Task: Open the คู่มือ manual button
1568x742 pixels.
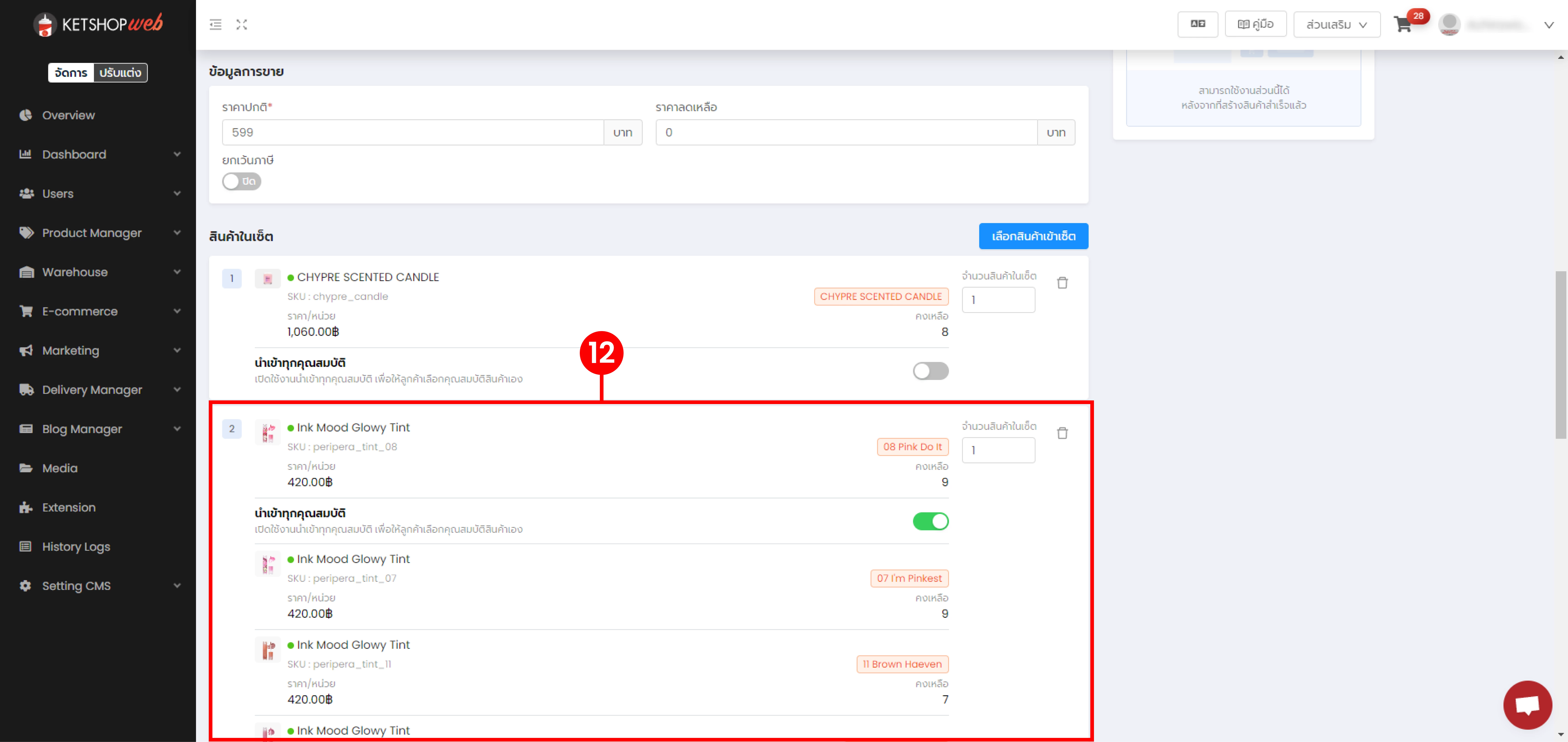Action: (1256, 24)
